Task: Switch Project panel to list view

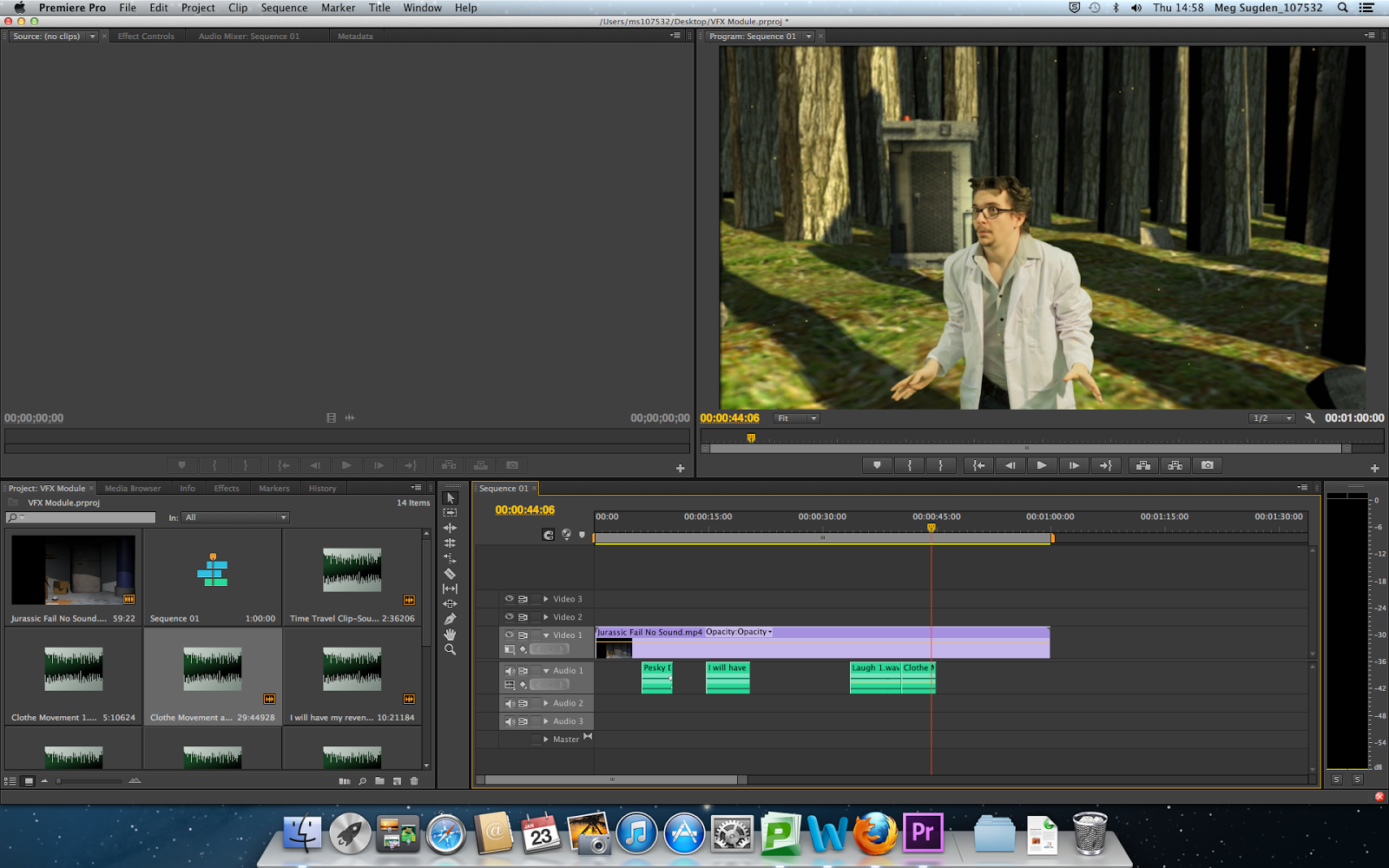Action: pyautogui.click(x=10, y=781)
